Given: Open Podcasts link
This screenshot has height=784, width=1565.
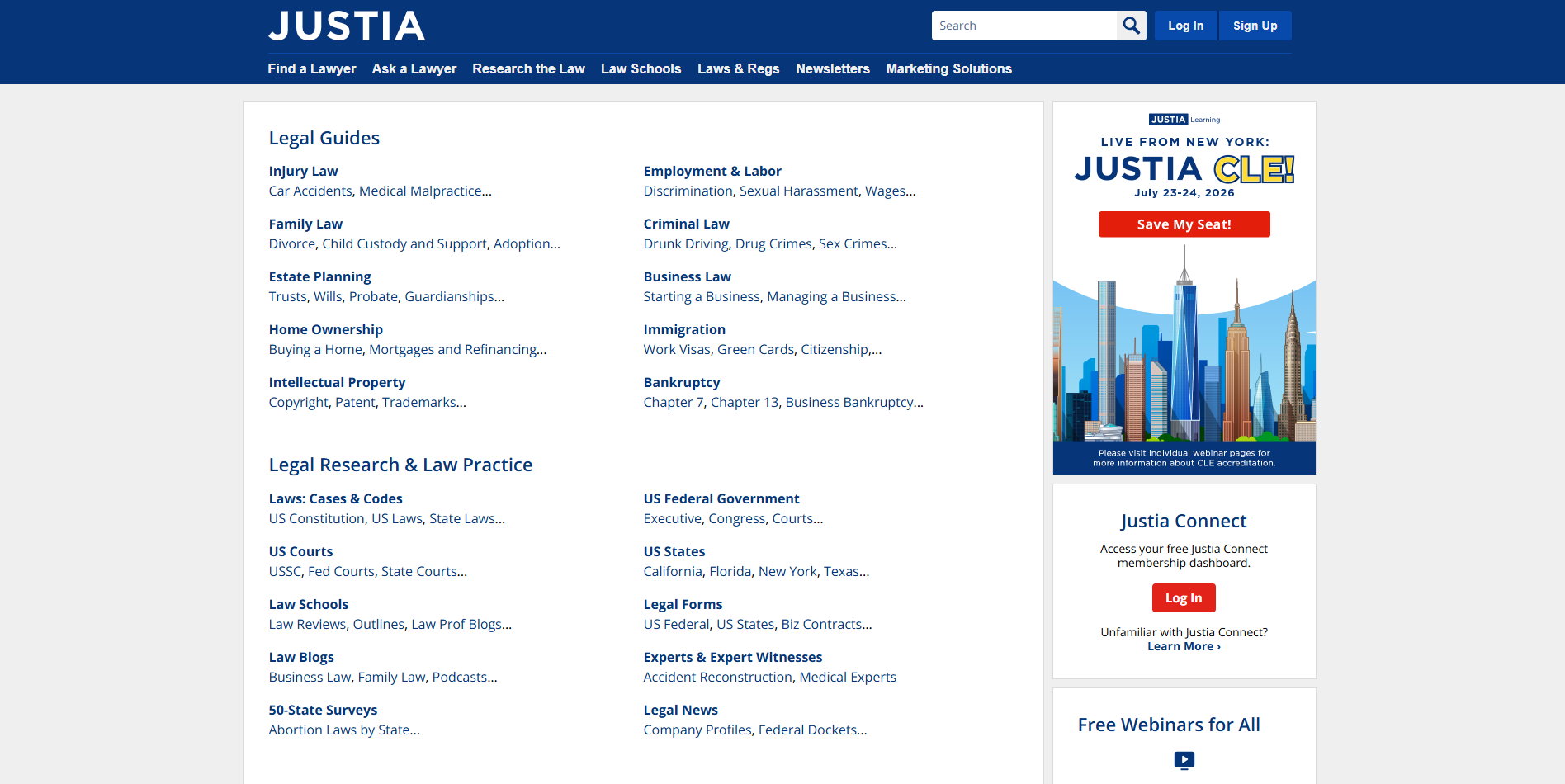Looking at the screenshot, I should [x=460, y=677].
